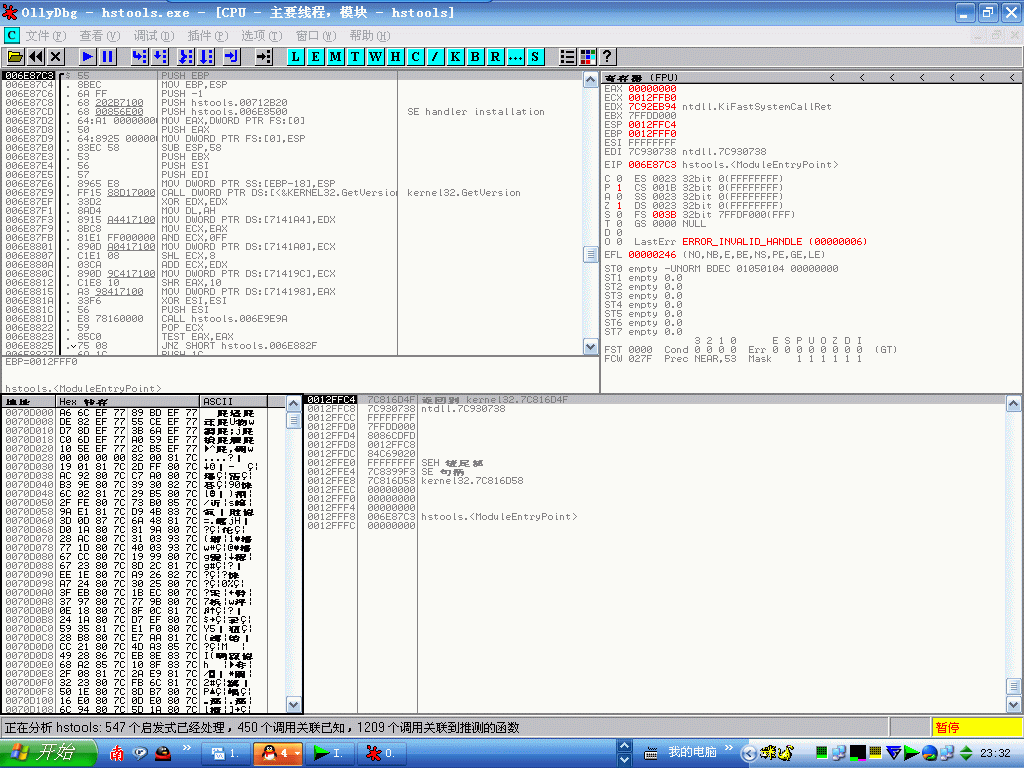
Task: Open the 文件(F) menu
Action: pos(46,35)
